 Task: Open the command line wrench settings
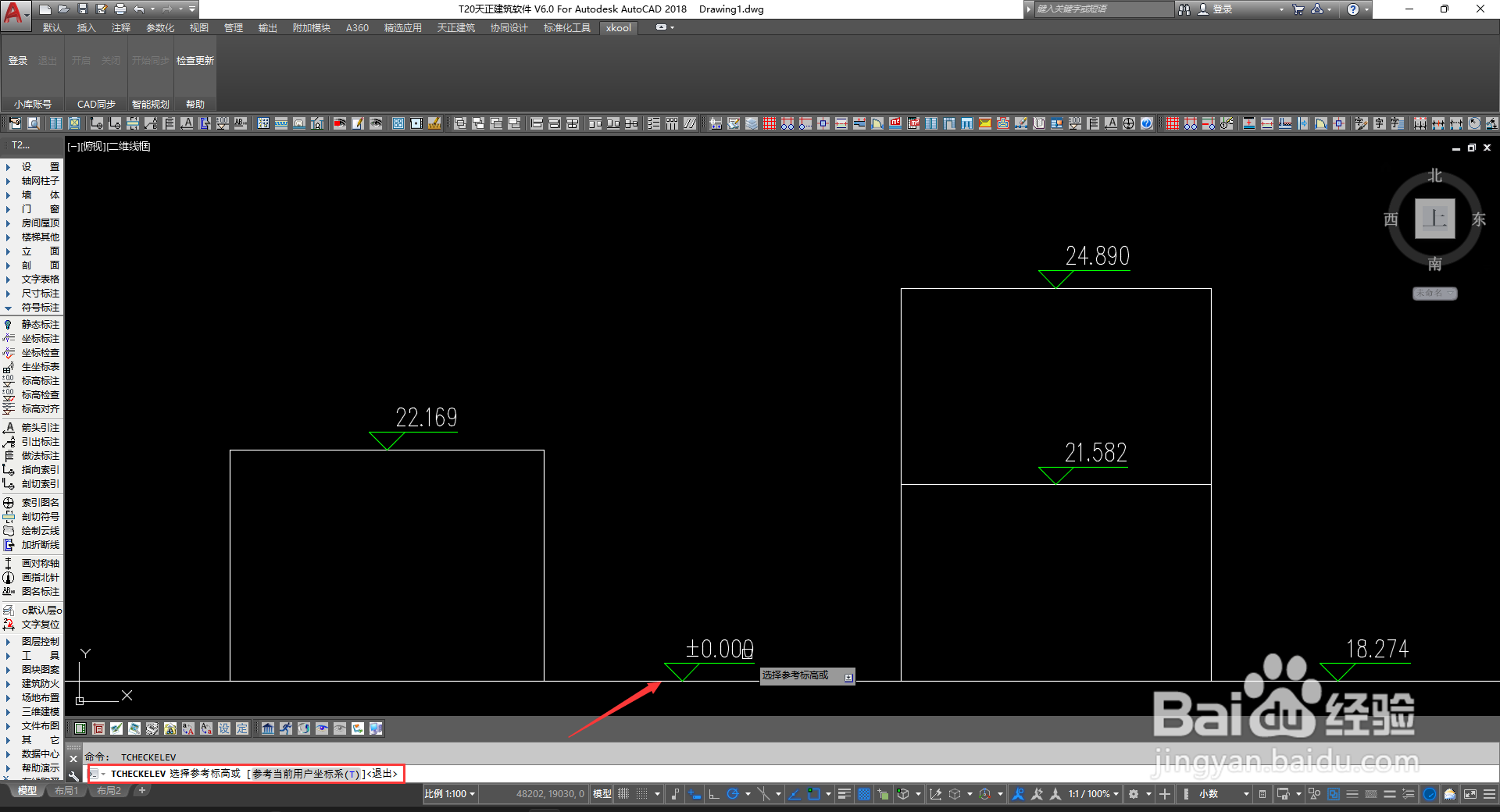pos(73,775)
